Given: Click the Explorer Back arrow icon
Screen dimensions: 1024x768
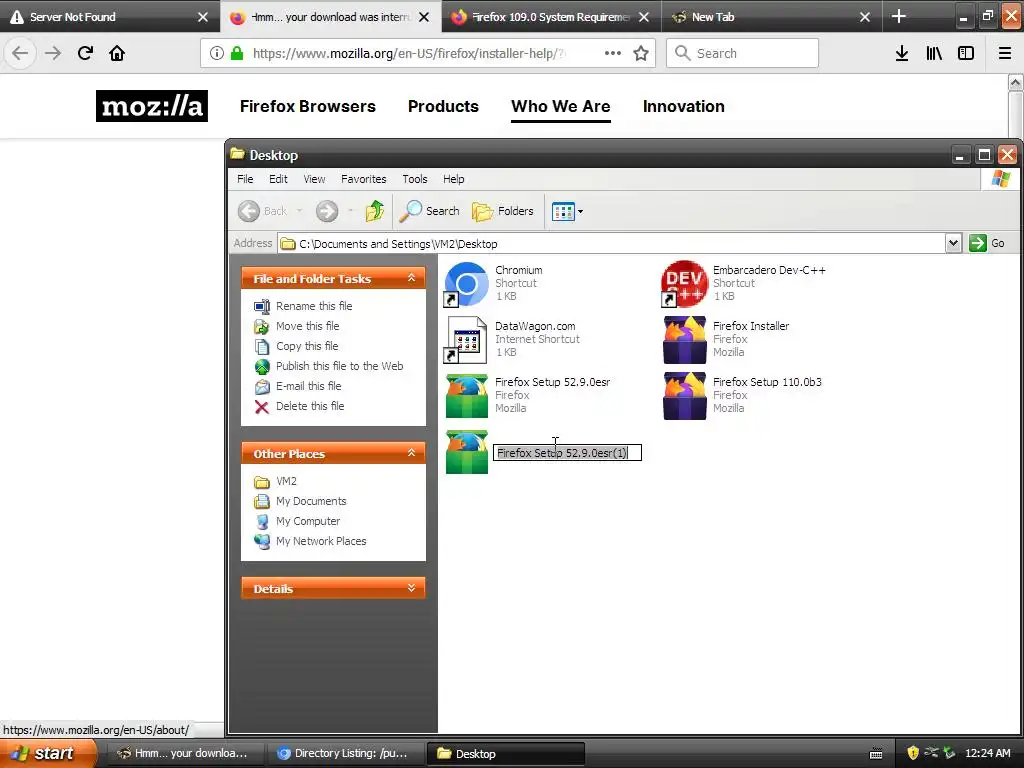Looking at the screenshot, I should (249, 211).
